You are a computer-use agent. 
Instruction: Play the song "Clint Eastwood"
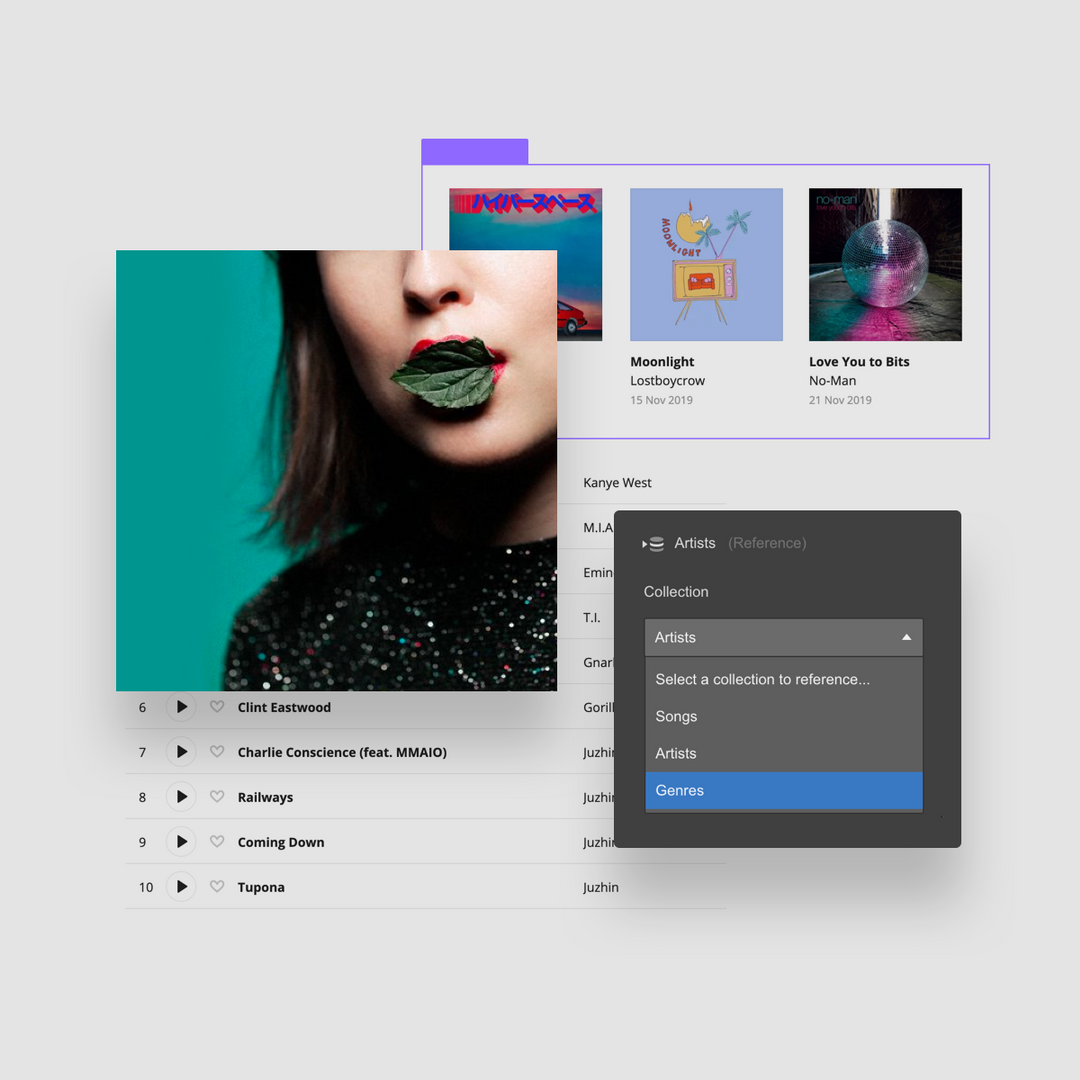pos(181,707)
